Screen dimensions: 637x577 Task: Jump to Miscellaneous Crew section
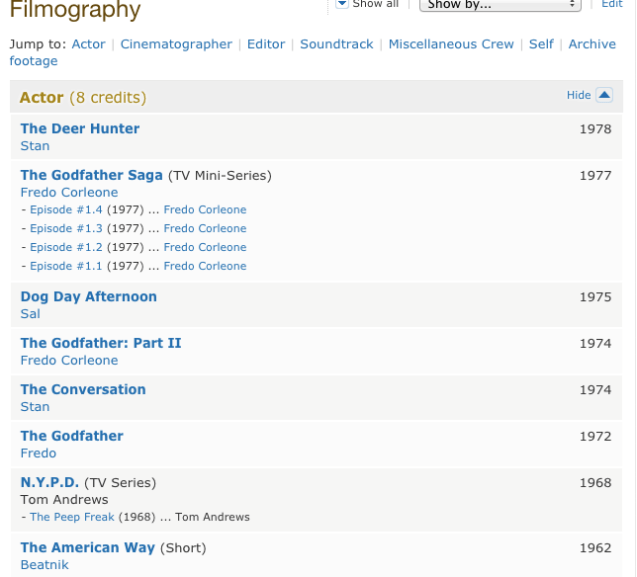pyautogui.click(x=451, y=44)
